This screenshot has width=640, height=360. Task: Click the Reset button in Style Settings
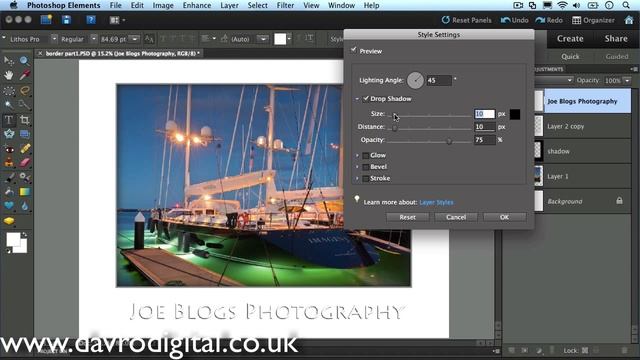[407, 217]
